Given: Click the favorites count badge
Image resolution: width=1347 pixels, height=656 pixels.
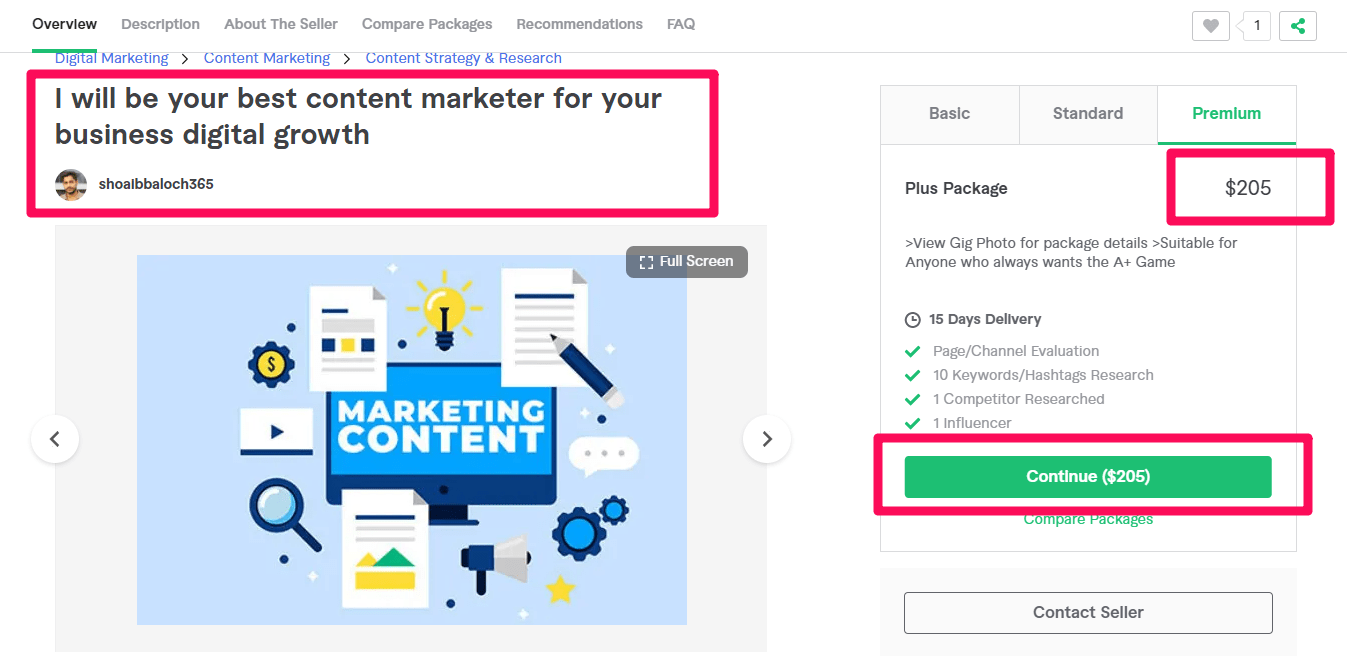Looking at the screenshot, I should [1256, 26].
